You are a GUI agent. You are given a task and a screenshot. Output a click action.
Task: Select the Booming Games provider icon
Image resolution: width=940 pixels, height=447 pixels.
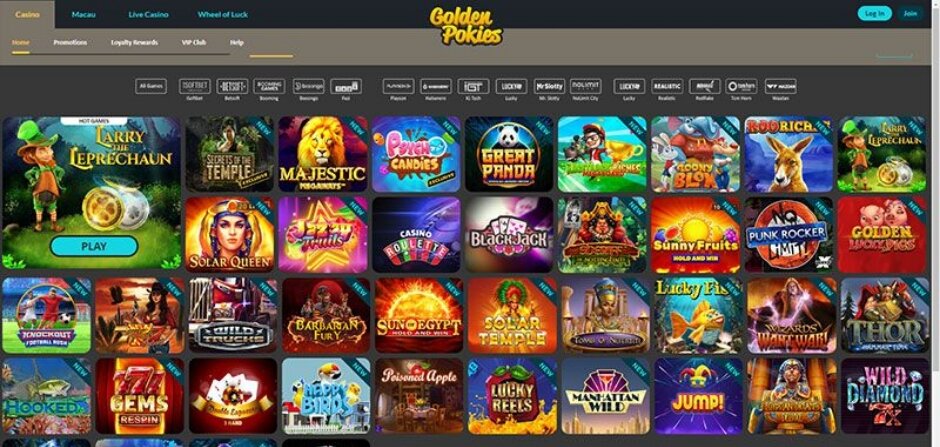(269, 86)
